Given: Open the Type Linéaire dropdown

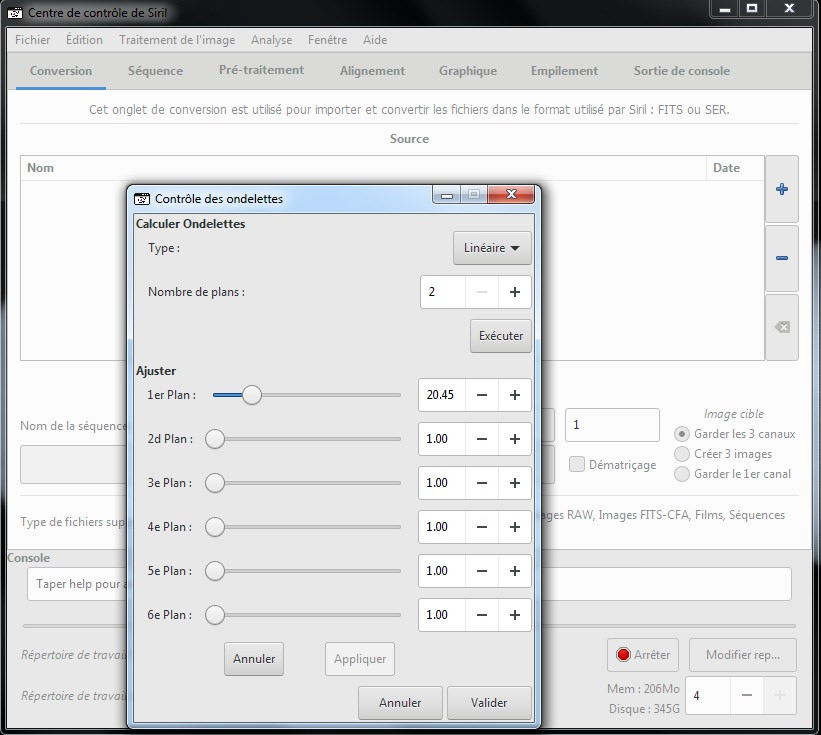Looking at the screenshot, I should (x=492, y=248).
